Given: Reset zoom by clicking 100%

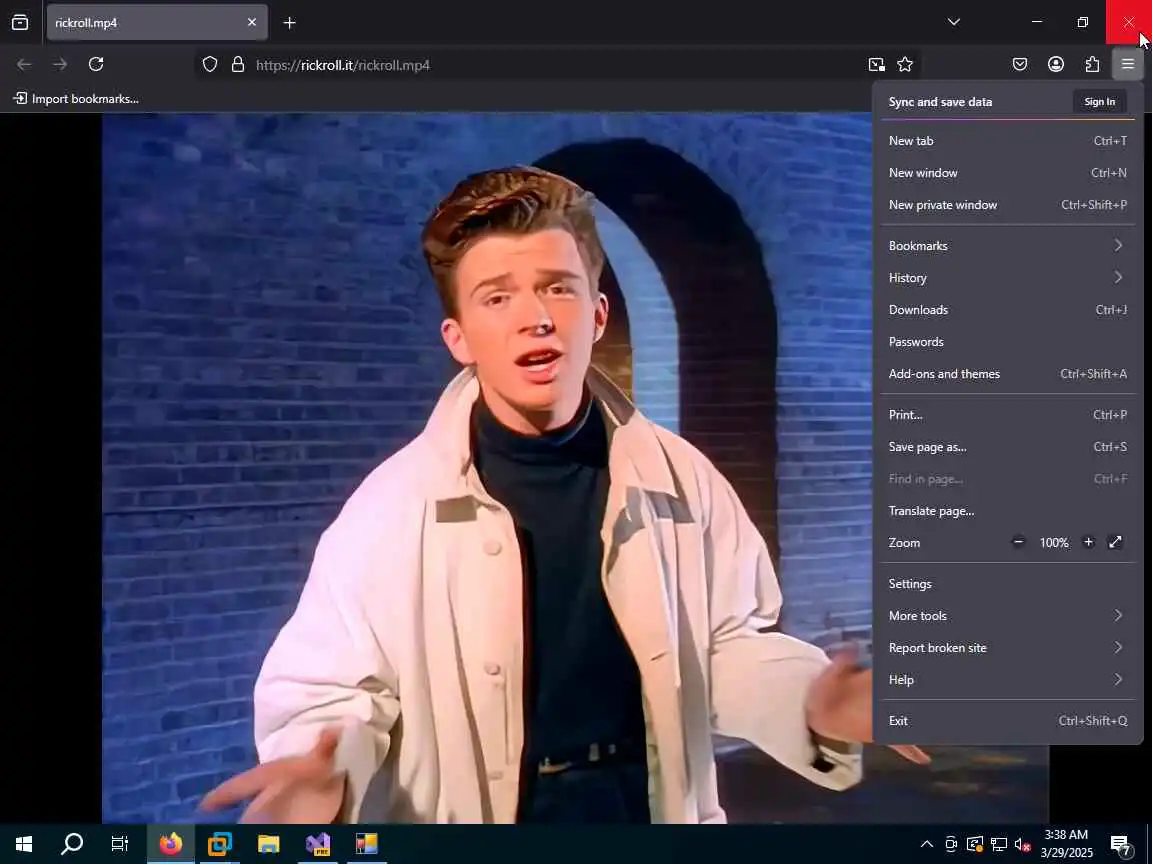Looking at the screenshot, I should pos(1054,542).
